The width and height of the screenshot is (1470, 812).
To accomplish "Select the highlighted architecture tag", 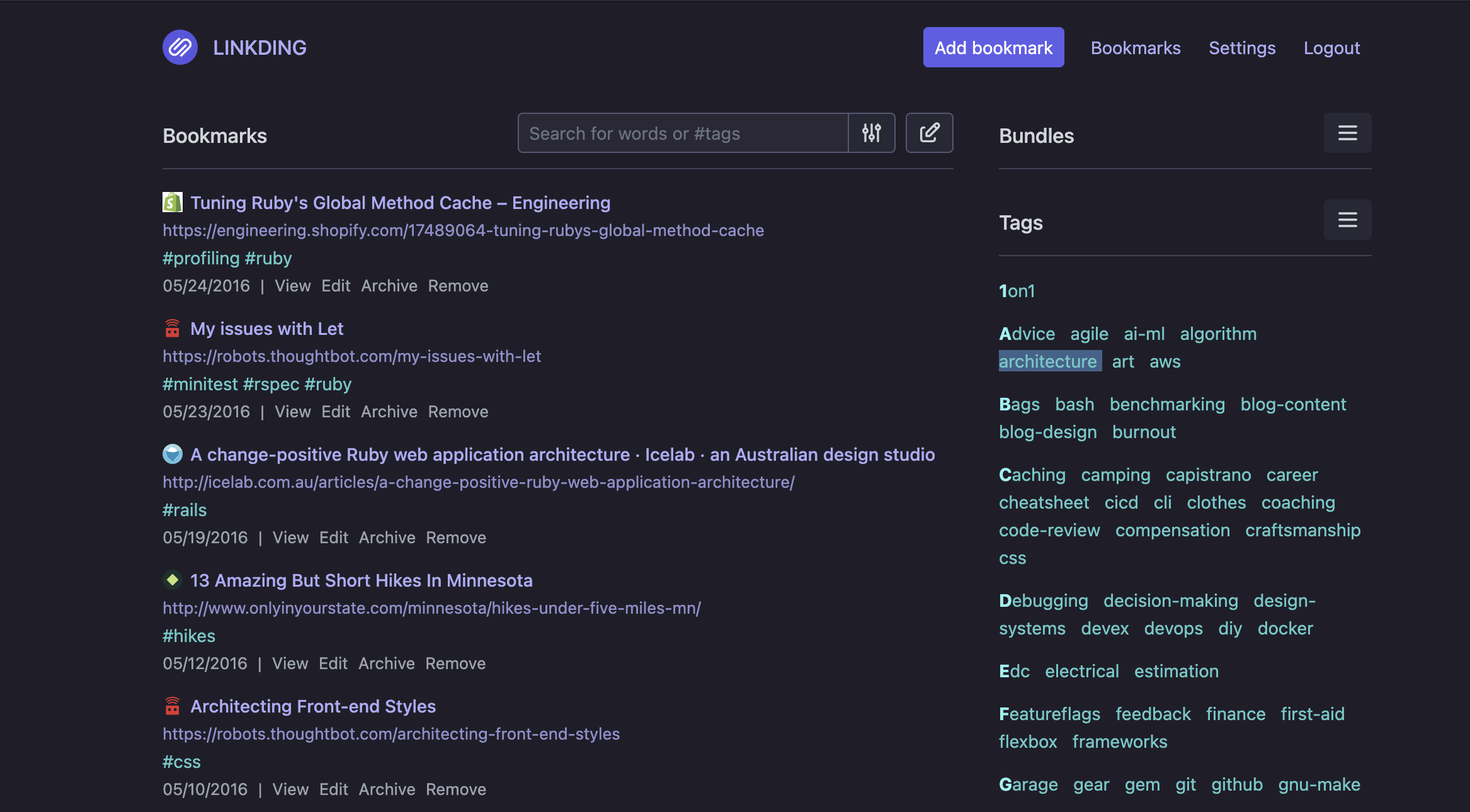I will coord(1048,361).
